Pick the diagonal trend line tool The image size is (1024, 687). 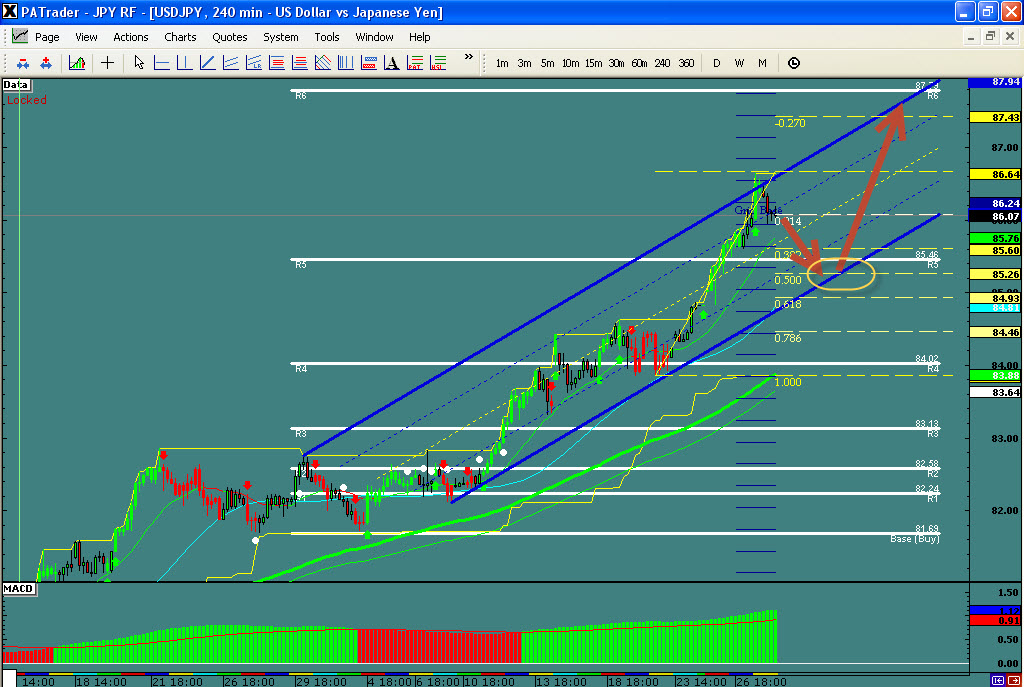[207, 63]
